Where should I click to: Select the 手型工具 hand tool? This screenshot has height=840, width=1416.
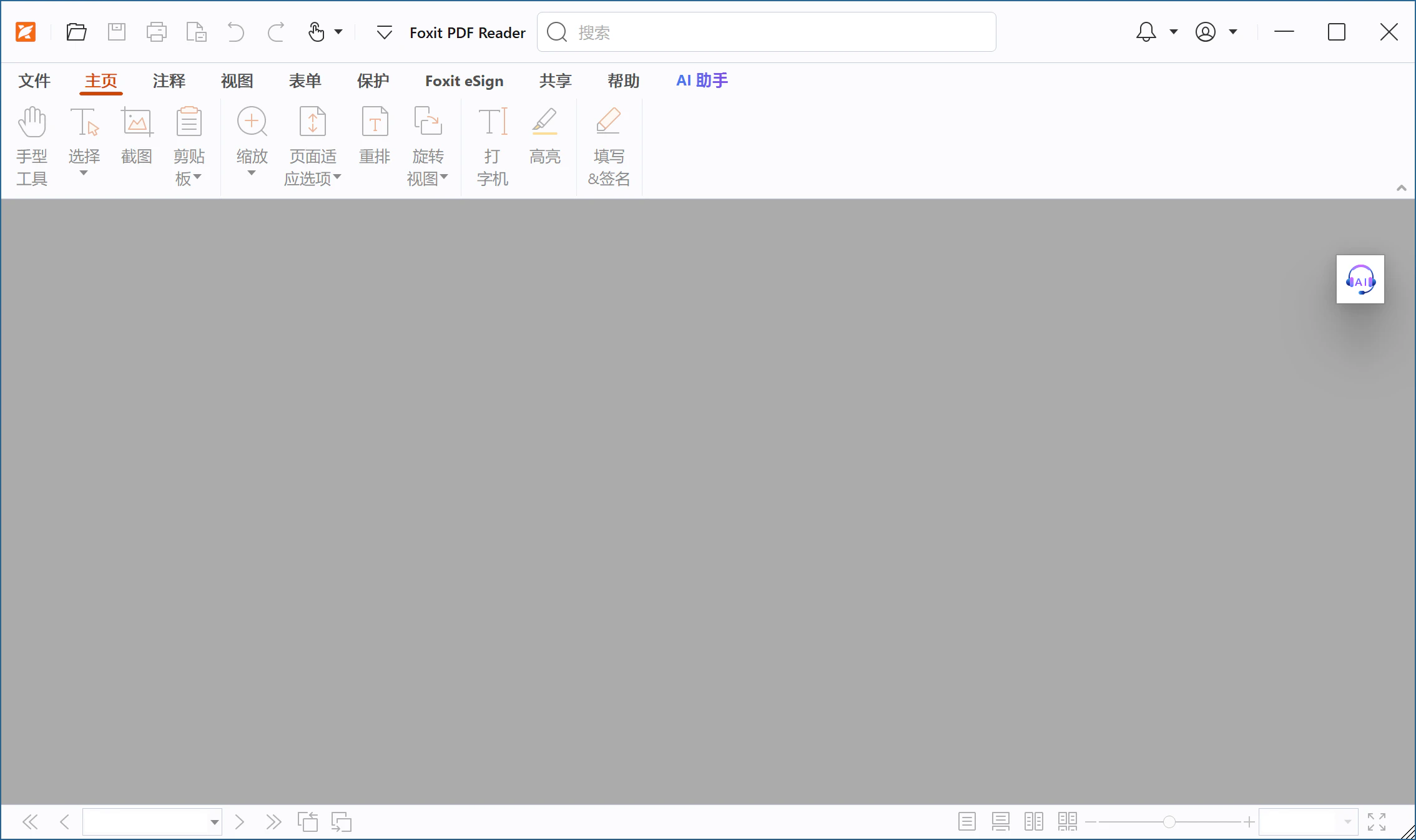coord(32,147)
